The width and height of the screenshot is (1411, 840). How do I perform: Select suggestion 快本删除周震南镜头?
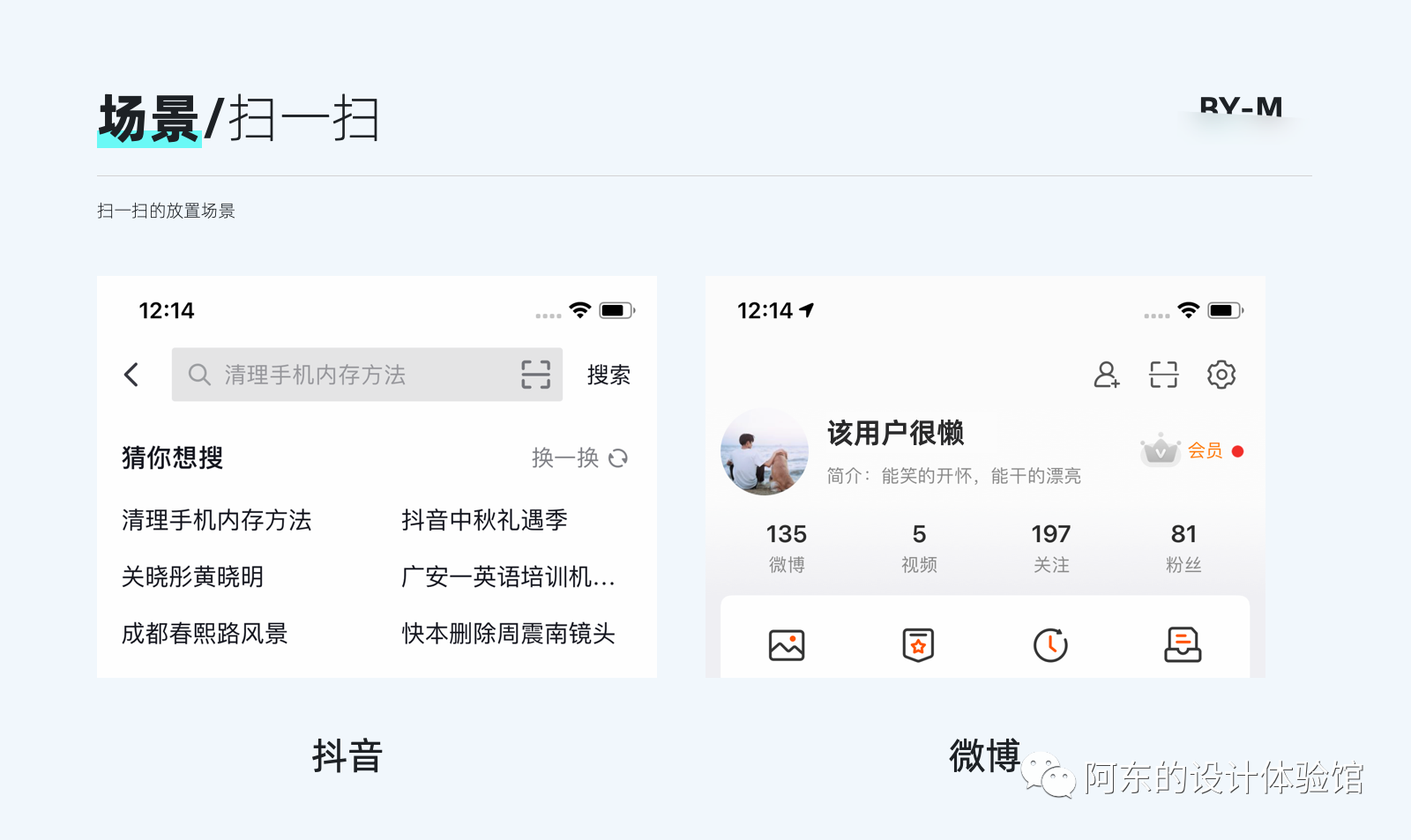(508, 633)
